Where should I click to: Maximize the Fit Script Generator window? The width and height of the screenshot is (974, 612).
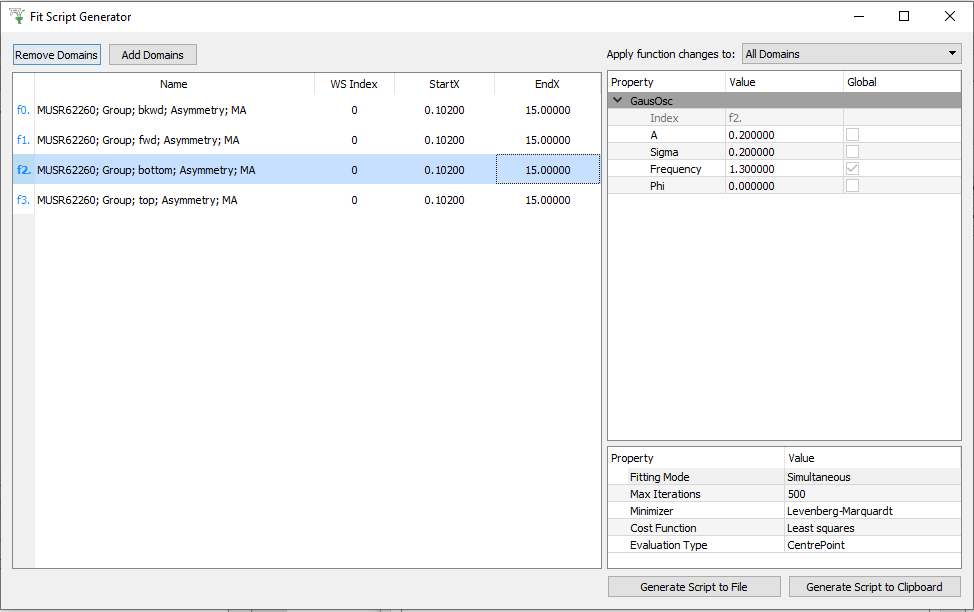tap(904, 16)
